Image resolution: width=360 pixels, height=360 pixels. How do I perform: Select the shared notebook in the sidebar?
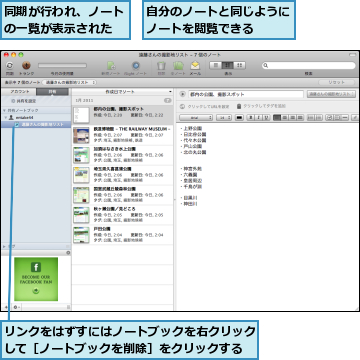(x=36, y=124)
